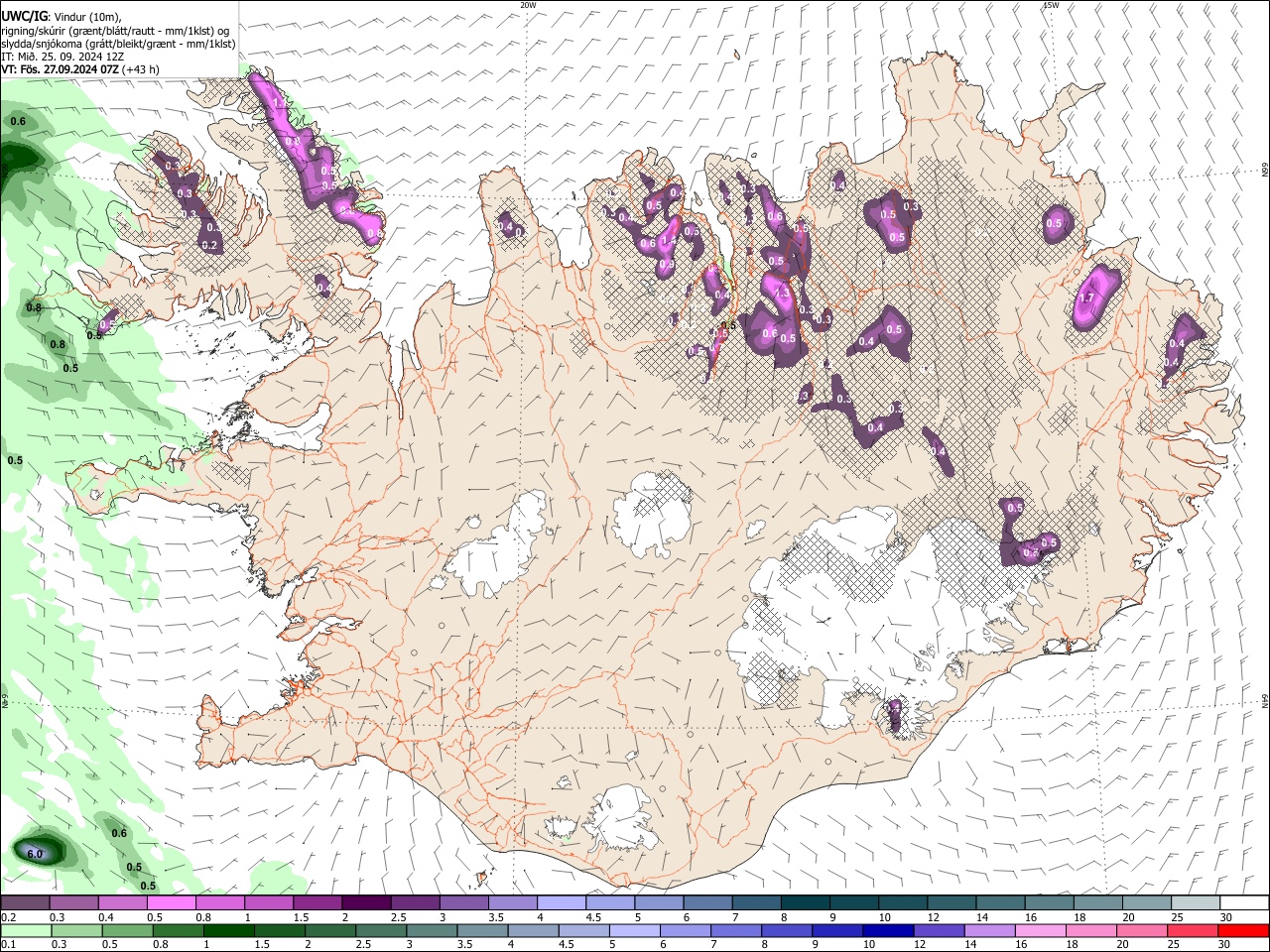Click the '0.1' label under the green scale
The height and width of the screenshot is (952, 1270).
click(8, 945)
